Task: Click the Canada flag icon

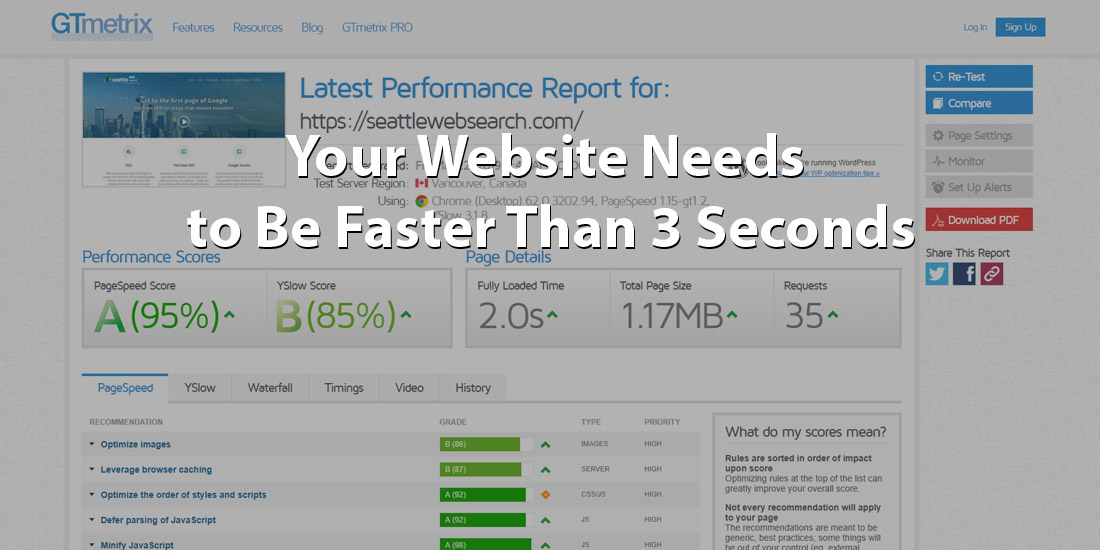Action: click(421, 183)
